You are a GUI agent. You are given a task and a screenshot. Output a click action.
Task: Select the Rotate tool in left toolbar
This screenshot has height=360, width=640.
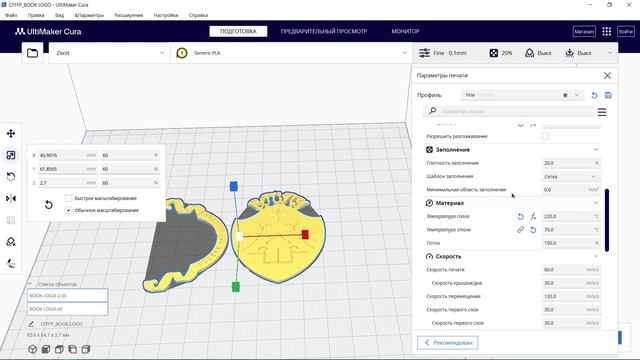(x=11, y=177)
